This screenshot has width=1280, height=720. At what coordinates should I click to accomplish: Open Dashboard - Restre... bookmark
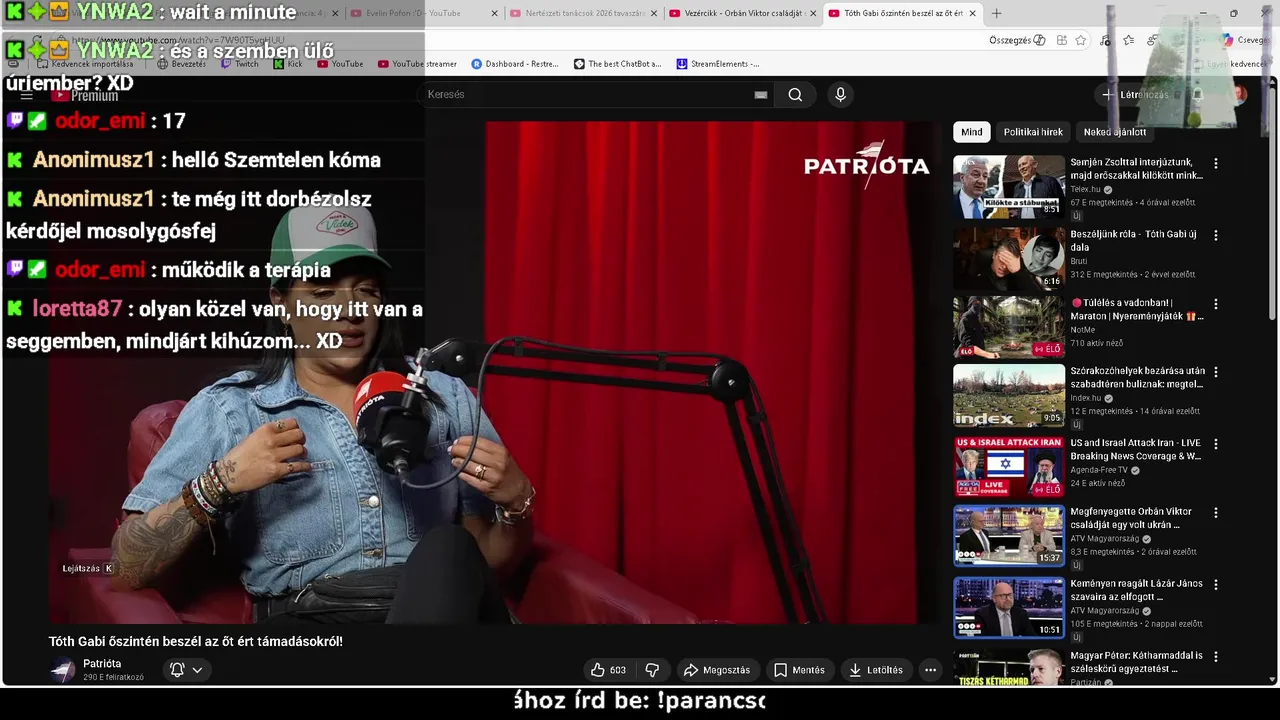pyautogui.click(x=515, y=64)
